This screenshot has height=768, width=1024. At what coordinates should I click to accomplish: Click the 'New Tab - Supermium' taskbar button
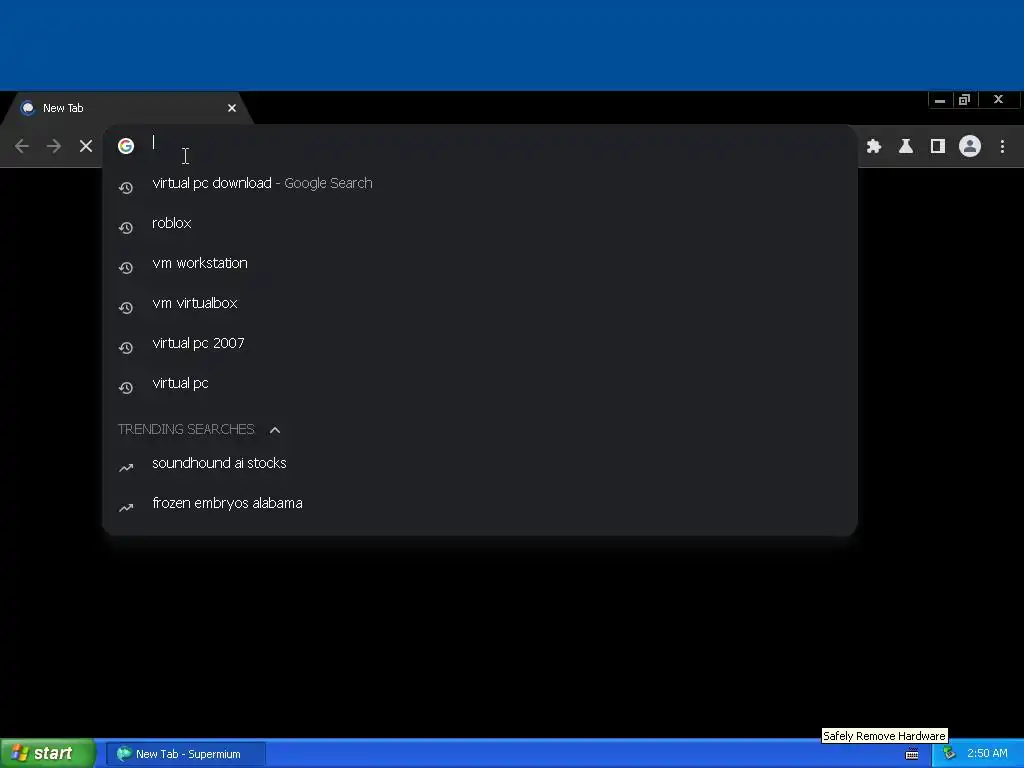click(x=186, y=754)
